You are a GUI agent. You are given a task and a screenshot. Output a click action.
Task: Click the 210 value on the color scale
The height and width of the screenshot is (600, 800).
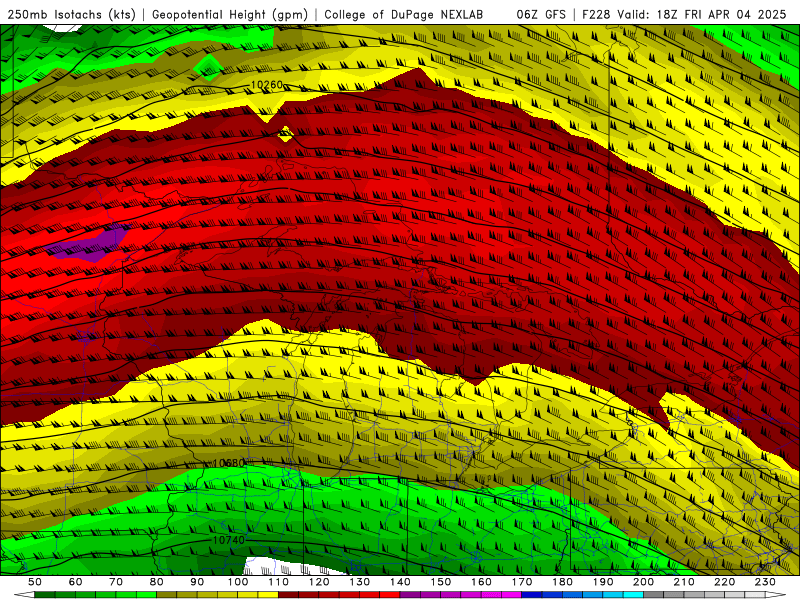684,582
